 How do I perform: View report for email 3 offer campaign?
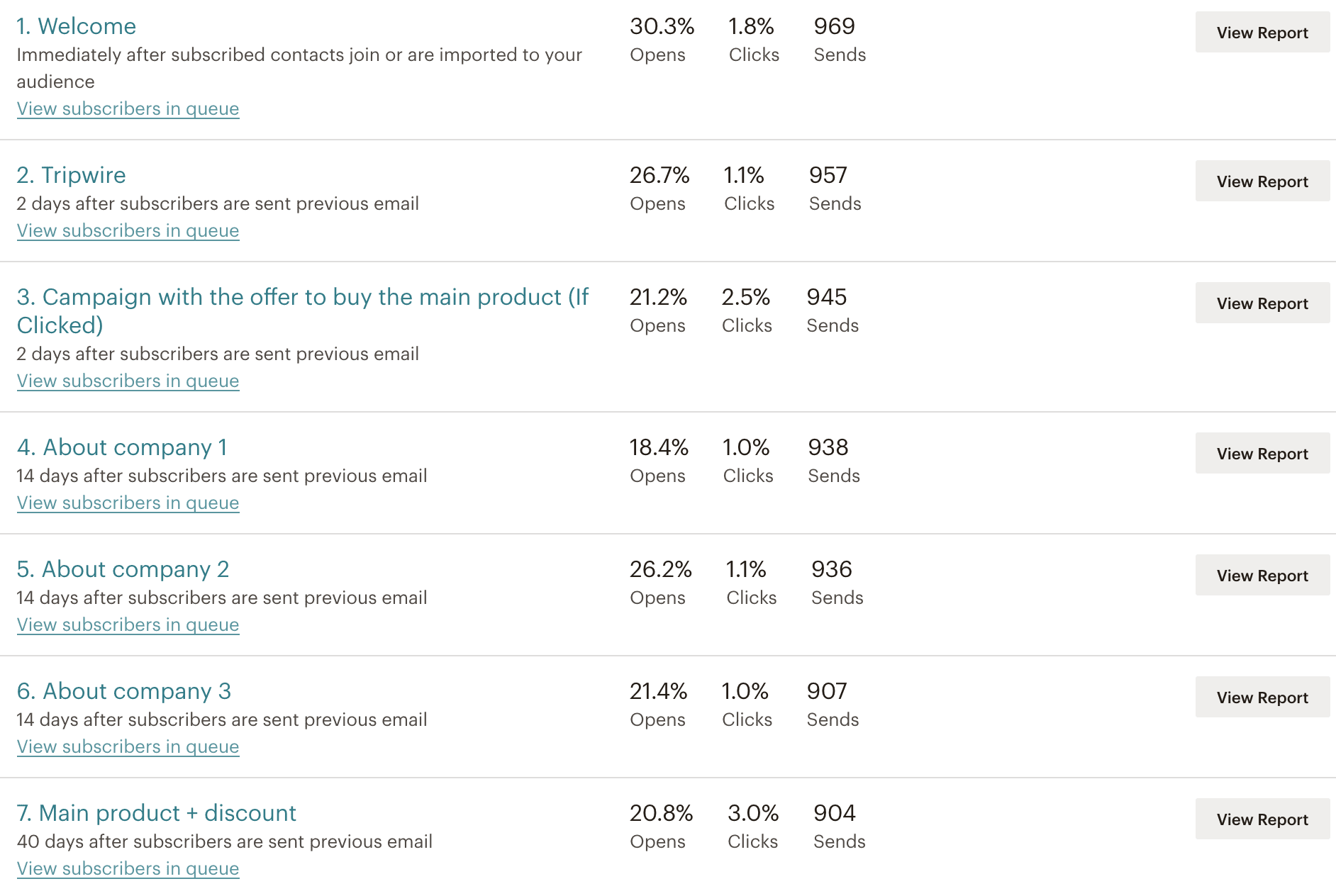pos(1262,303)
